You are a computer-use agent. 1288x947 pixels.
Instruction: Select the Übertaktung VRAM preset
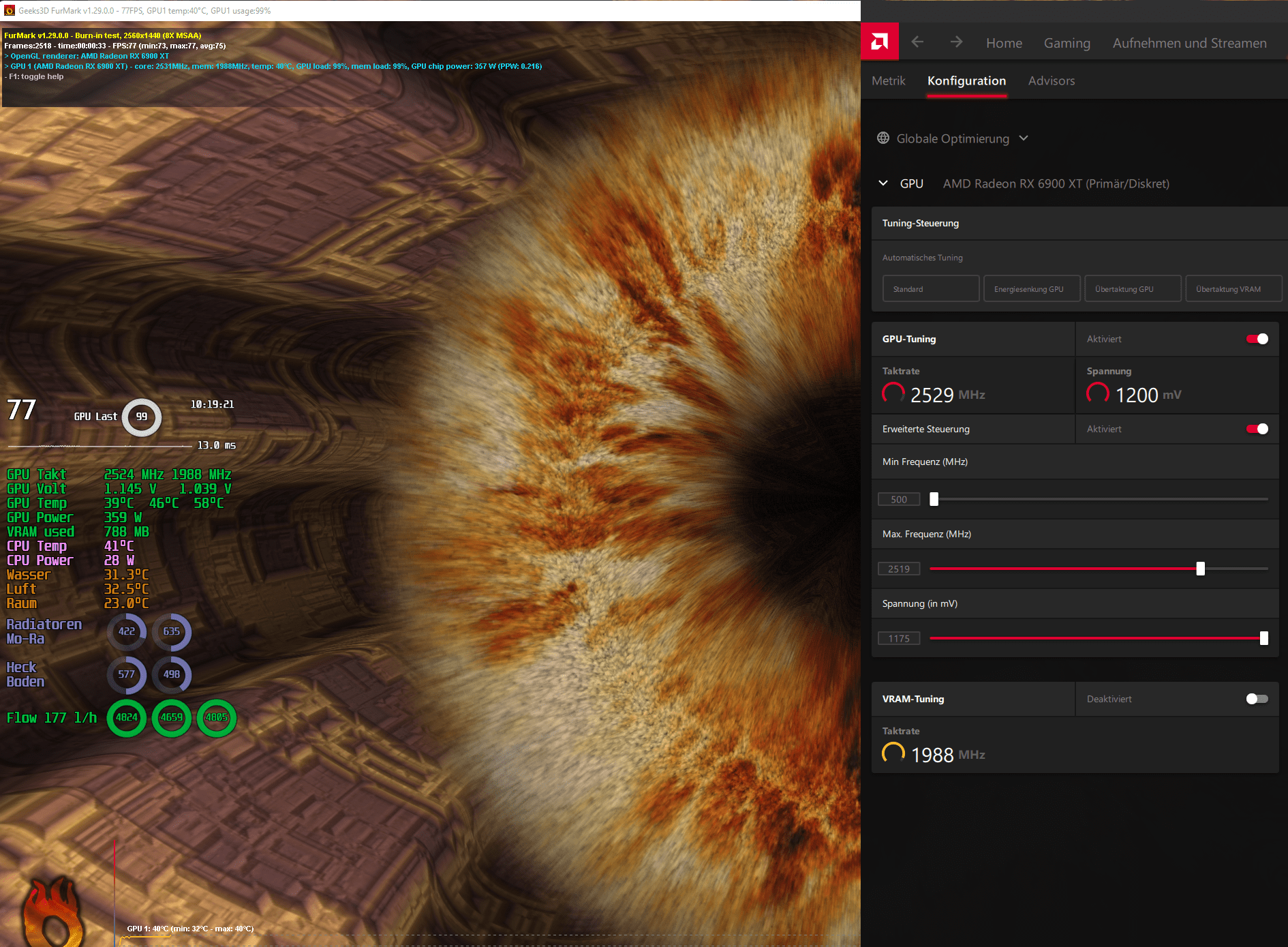point(1233,288)
